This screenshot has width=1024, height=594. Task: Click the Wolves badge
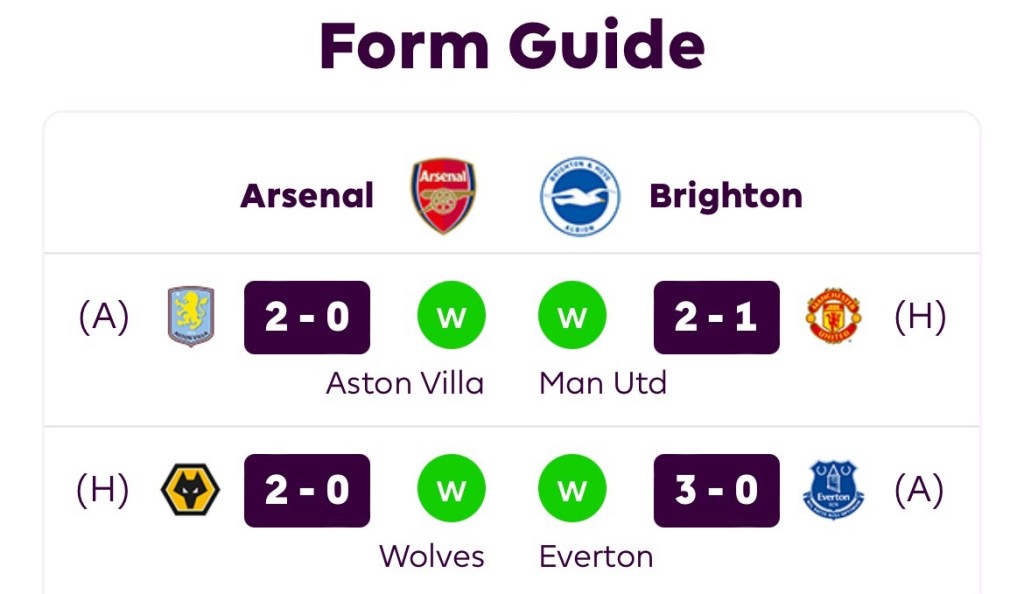coord(191,490)
